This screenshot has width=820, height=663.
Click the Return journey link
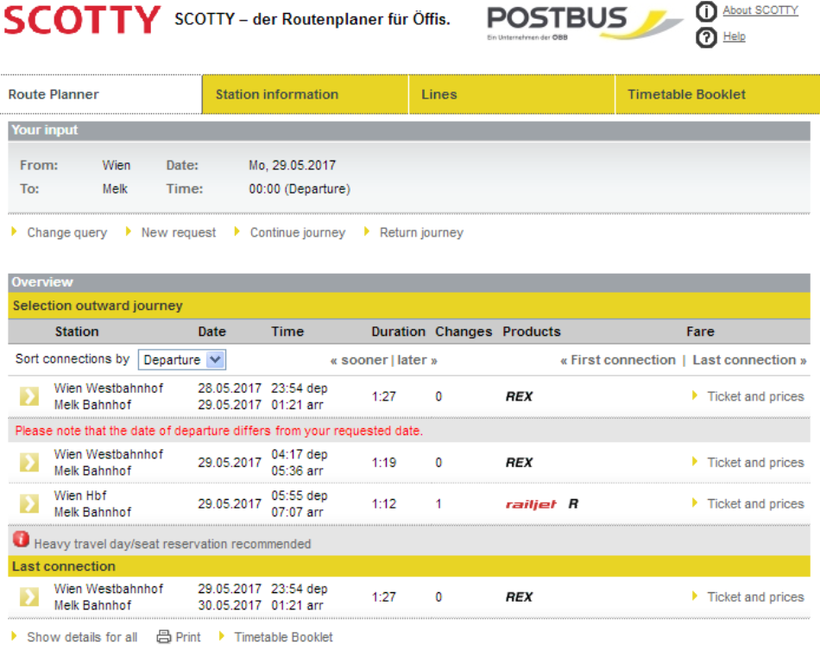[x=421, y=233]
